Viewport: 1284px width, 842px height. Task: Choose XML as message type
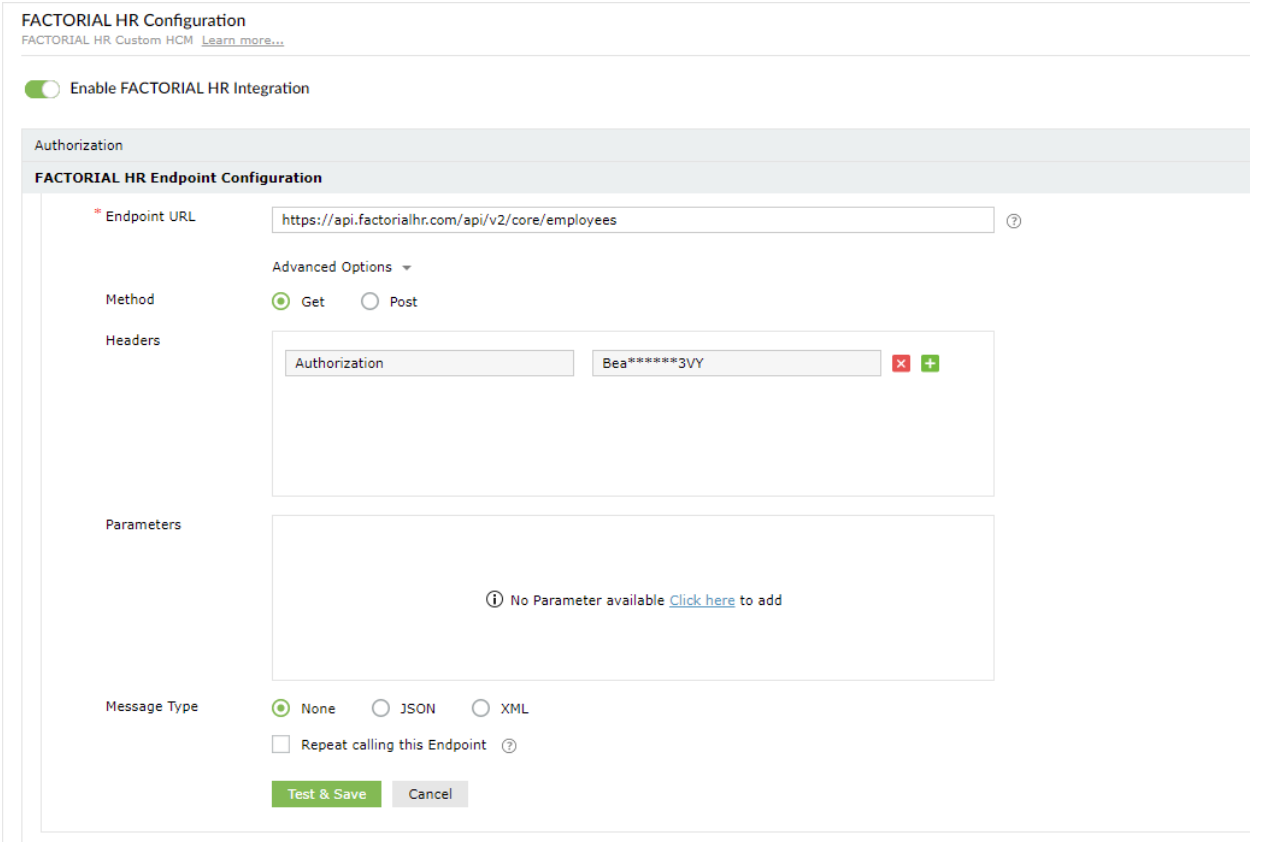click(x=481, y=708)
